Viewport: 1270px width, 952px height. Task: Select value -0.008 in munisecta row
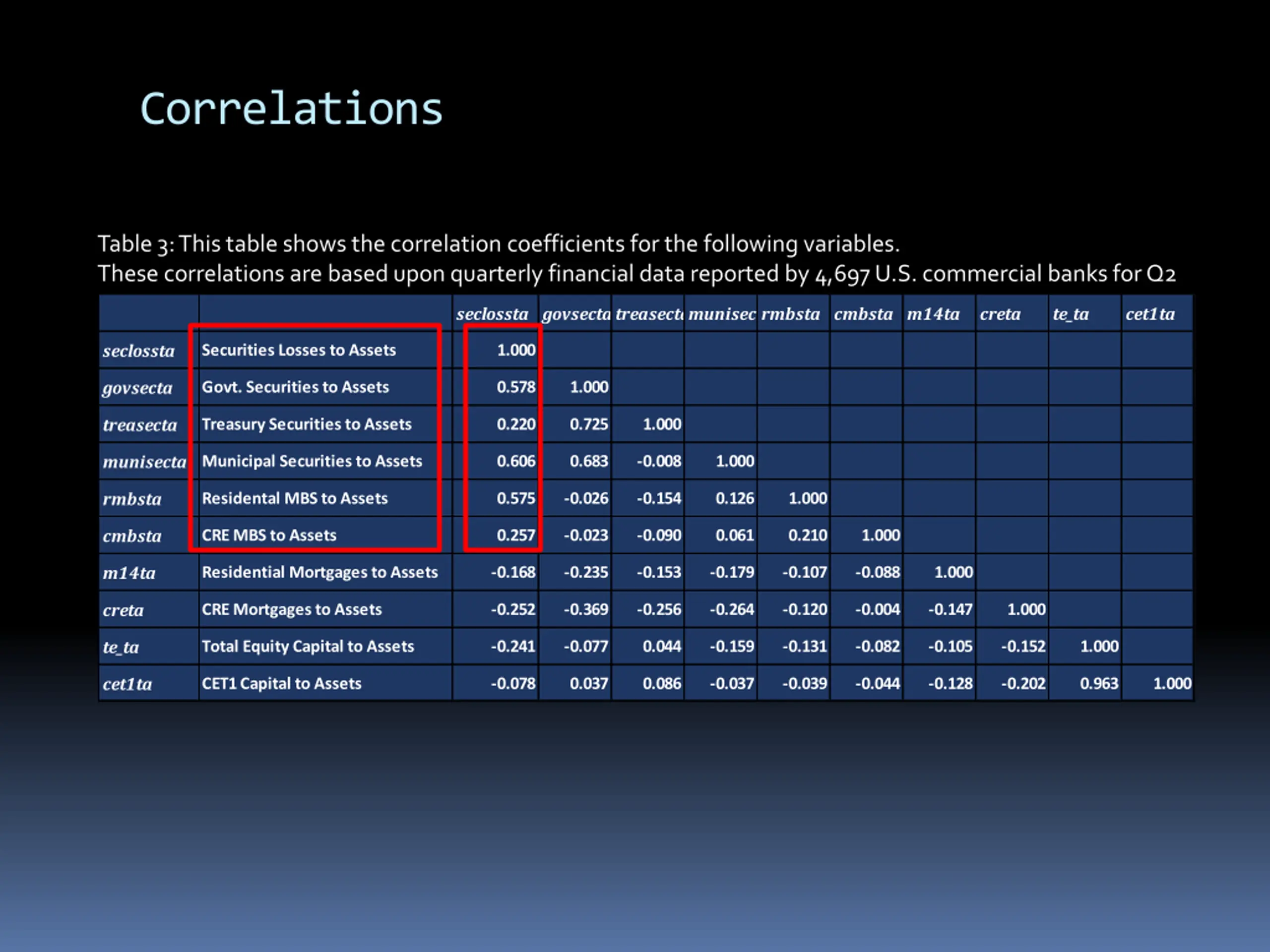[659, 461]
